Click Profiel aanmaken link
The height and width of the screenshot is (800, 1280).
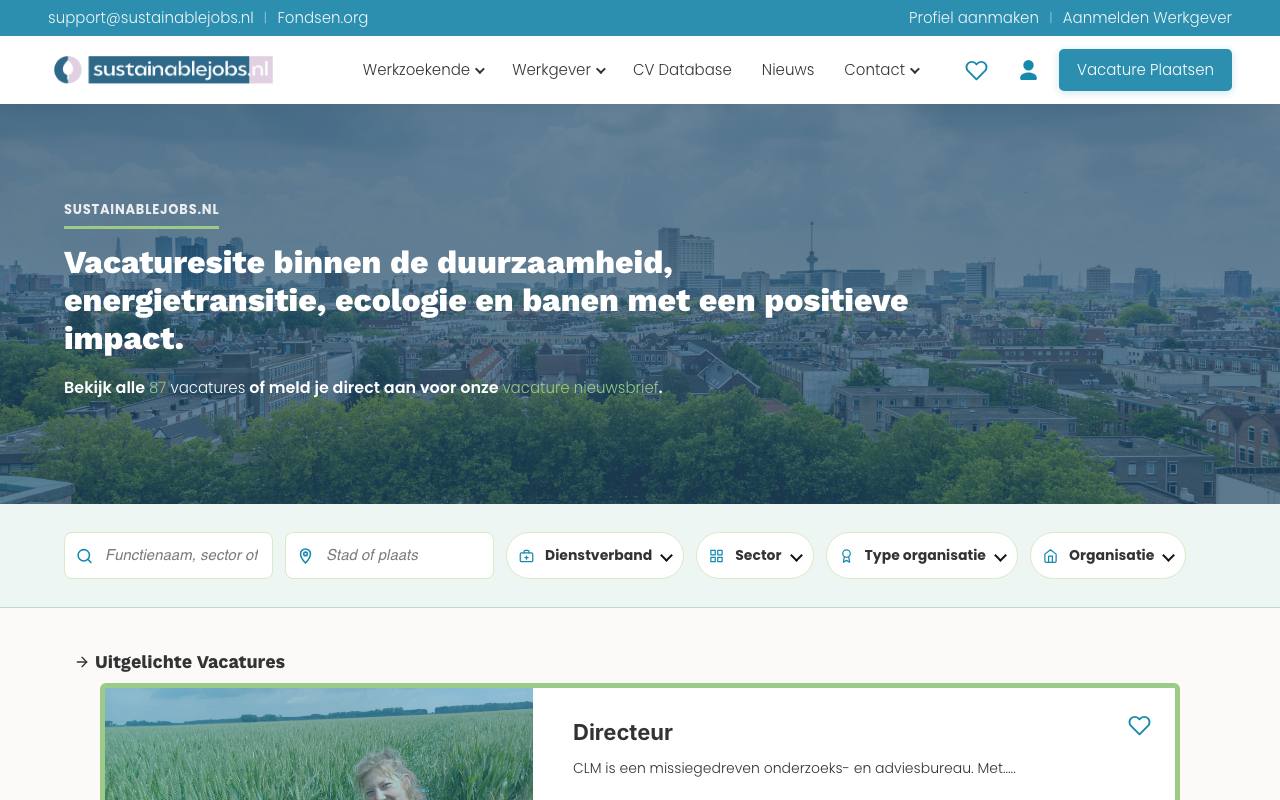coord(973,18)
